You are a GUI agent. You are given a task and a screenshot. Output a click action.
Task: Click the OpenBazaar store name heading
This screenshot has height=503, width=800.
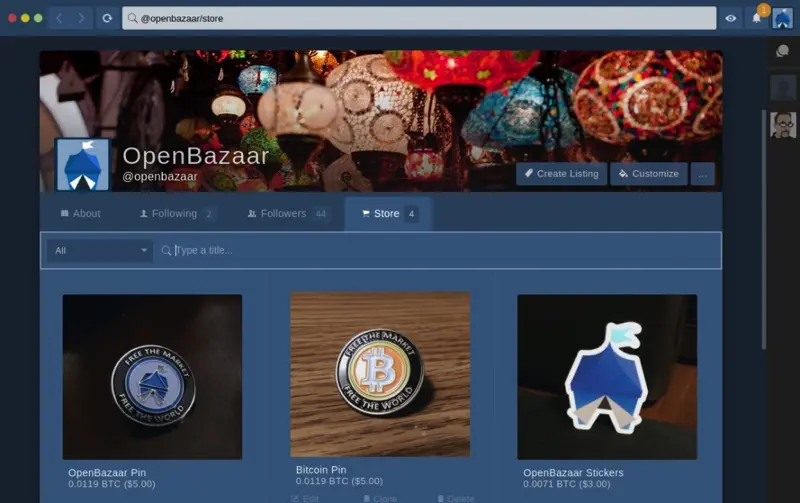coord(195,156)
